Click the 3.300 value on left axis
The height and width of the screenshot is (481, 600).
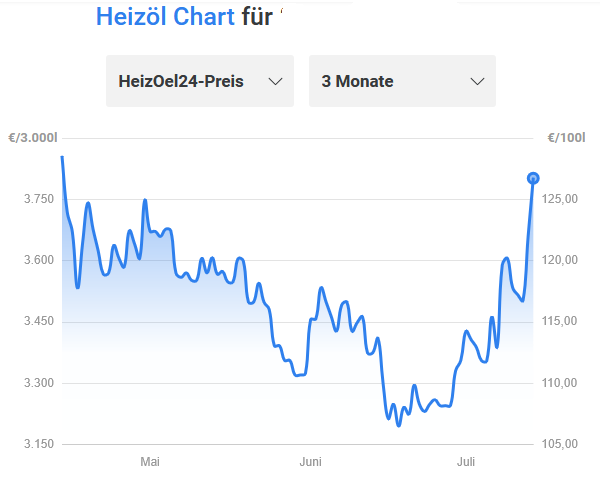39,383
